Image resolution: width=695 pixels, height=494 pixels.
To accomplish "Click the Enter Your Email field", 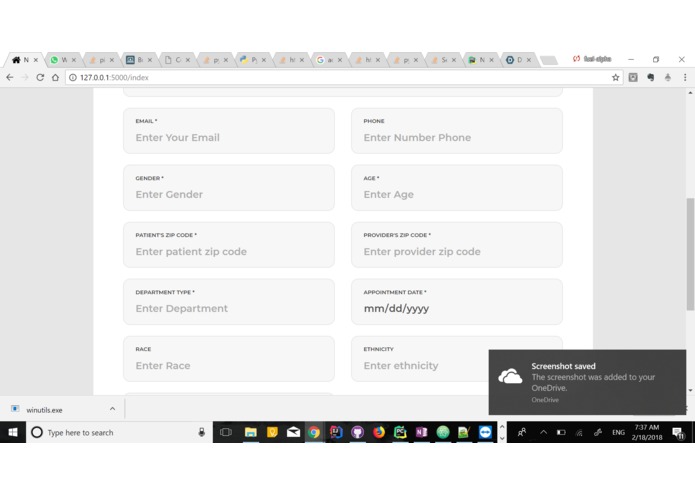I will coord(229,131).
